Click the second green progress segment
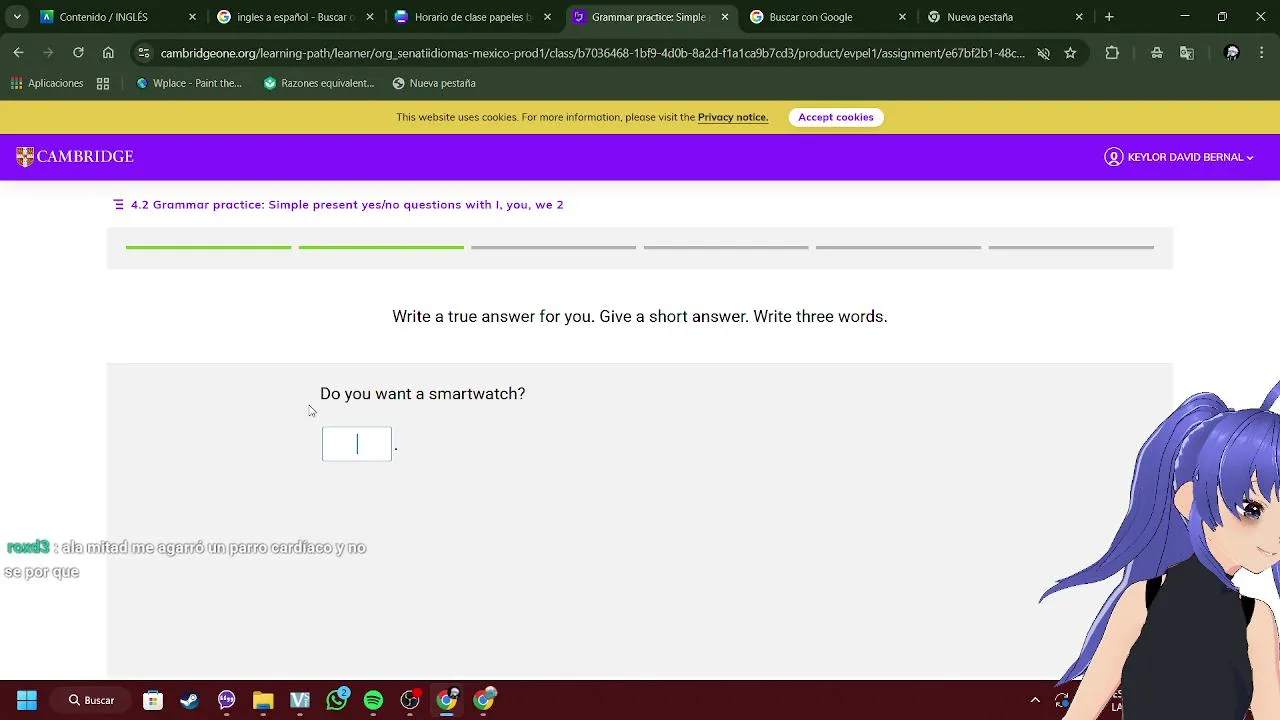1280x720 pixels. point(381,247)
